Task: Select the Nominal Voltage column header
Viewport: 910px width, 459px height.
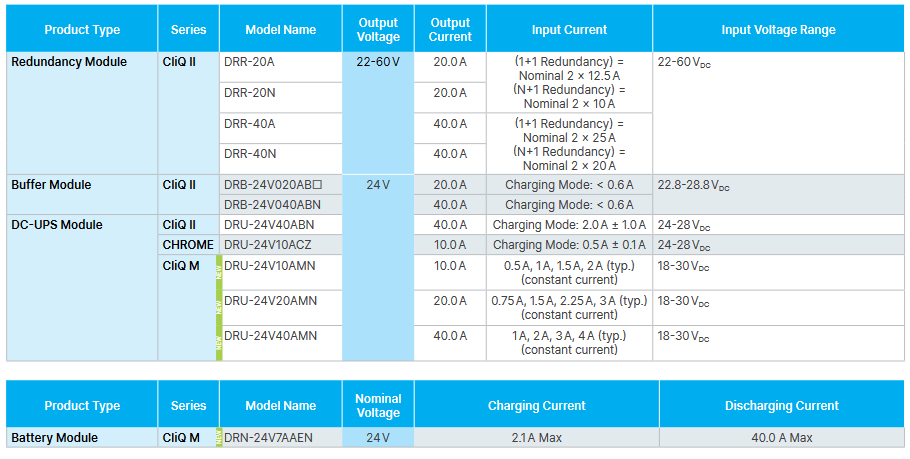Action: pos(378,406)
